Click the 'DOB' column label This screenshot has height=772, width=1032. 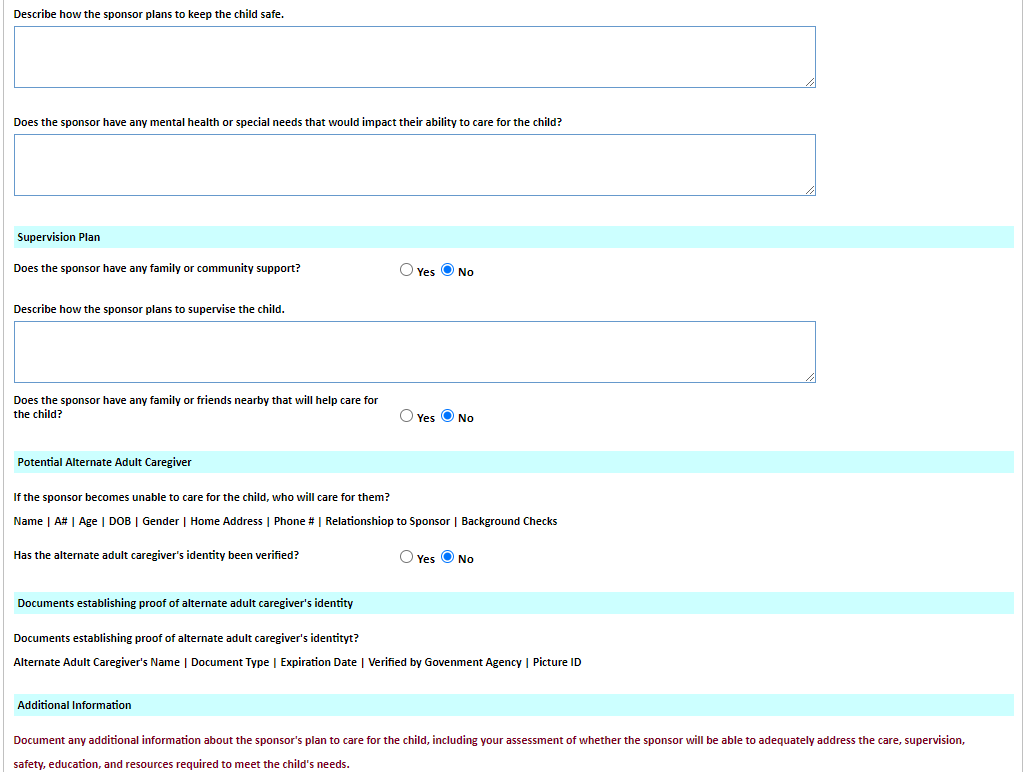coord(120,521)
